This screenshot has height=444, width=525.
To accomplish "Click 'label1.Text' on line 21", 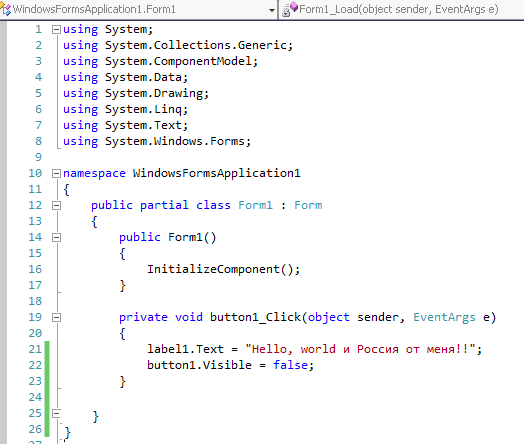I will click(x=185, y=349).
